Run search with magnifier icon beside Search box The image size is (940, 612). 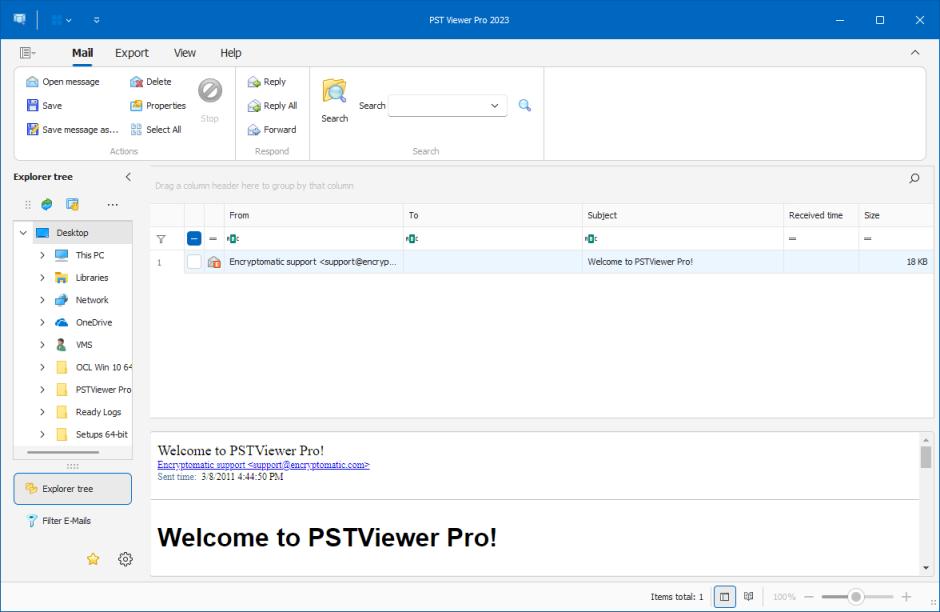tap(525, 105)
